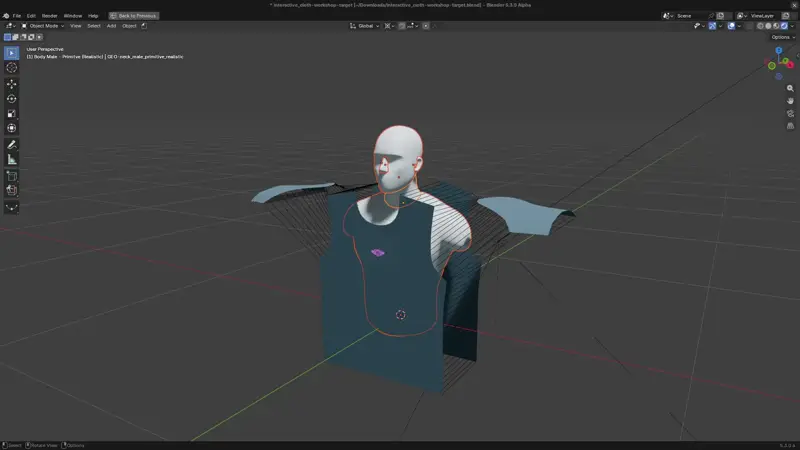Open the Edit menu
Viewport: 800px width, 450px height.
coord(31,16)
